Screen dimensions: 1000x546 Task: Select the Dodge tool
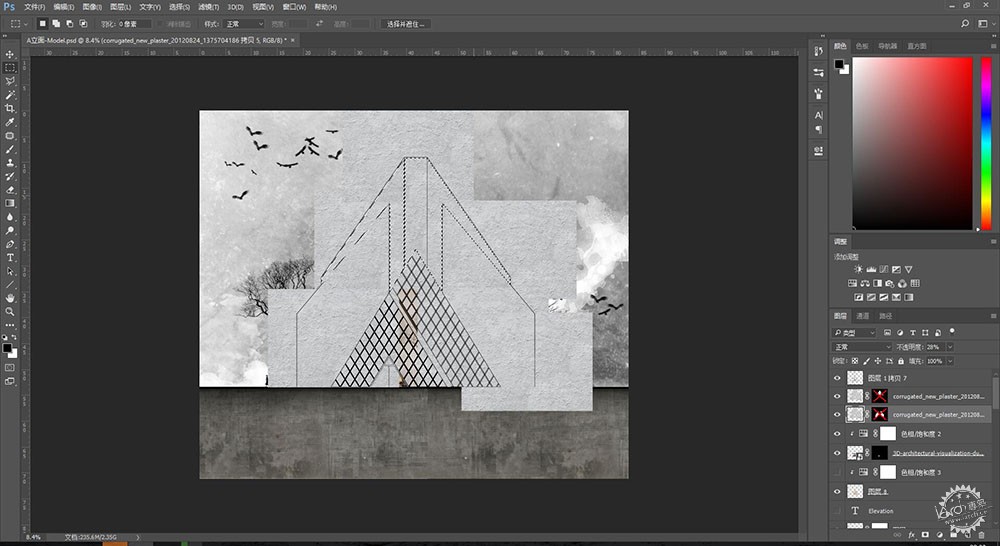click(10, 230)
